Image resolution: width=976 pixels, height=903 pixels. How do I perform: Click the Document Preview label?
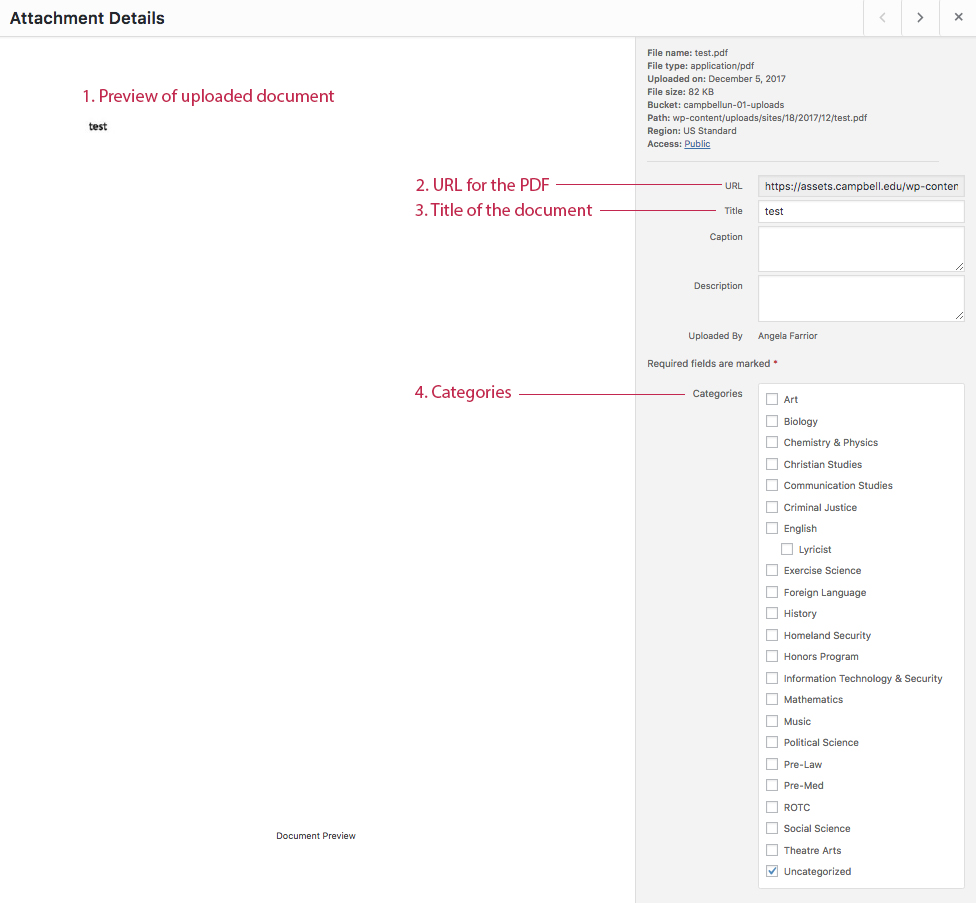(316, 836)
